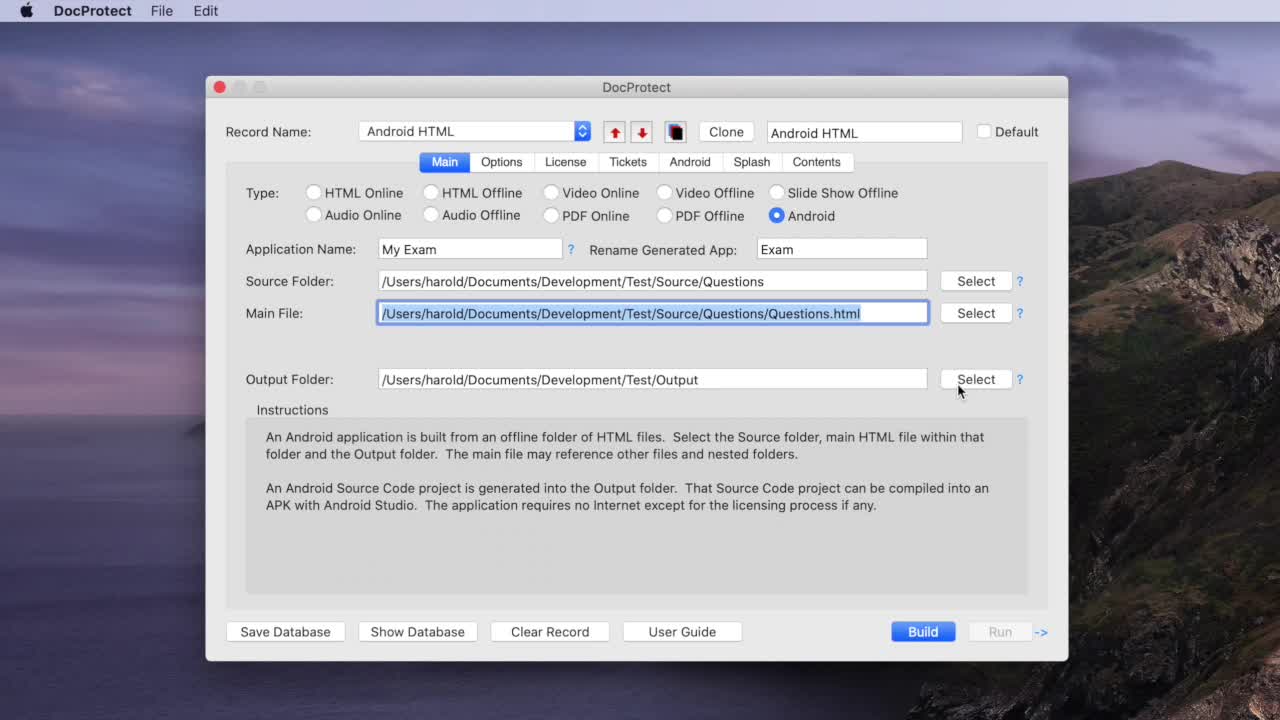
Task: Switch to the Splash tab
Action: click(752, 162)
